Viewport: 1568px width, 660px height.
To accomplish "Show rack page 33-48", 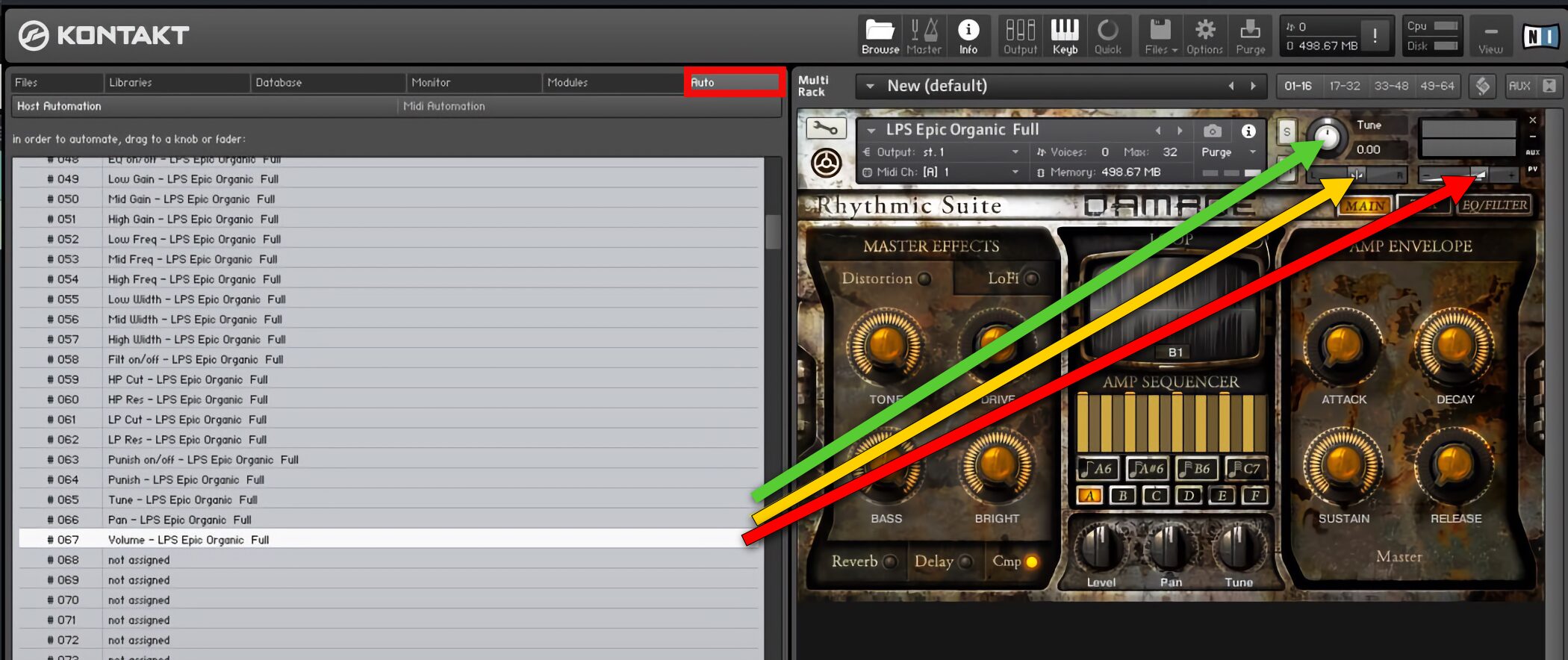I will coord(1391,86).
